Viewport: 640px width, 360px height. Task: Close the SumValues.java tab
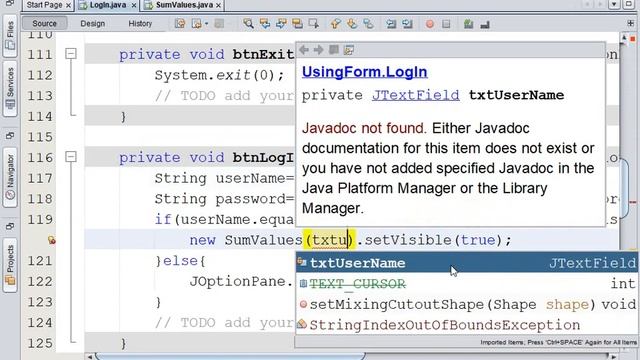click(x=219, y=5)
